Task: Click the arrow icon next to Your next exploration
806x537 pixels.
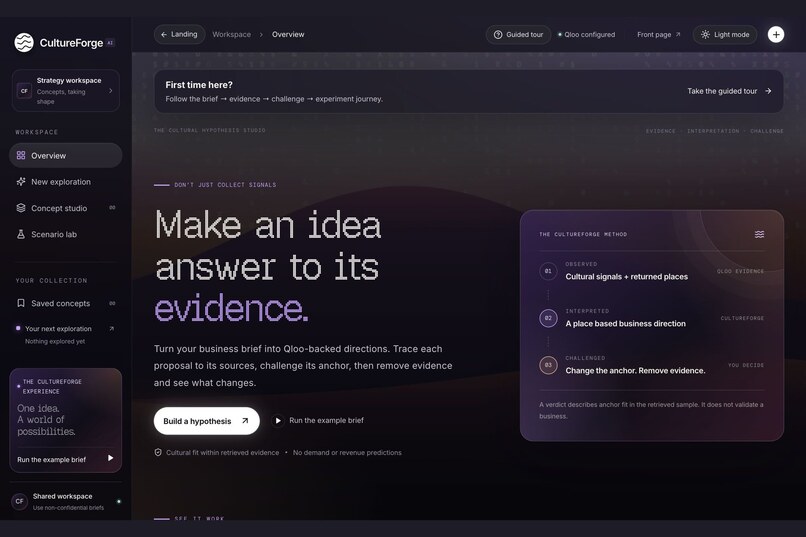Action: (112, 328)
